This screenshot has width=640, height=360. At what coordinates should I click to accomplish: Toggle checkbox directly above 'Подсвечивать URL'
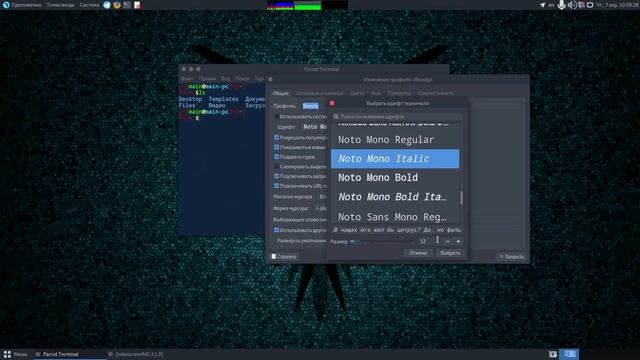276,176
